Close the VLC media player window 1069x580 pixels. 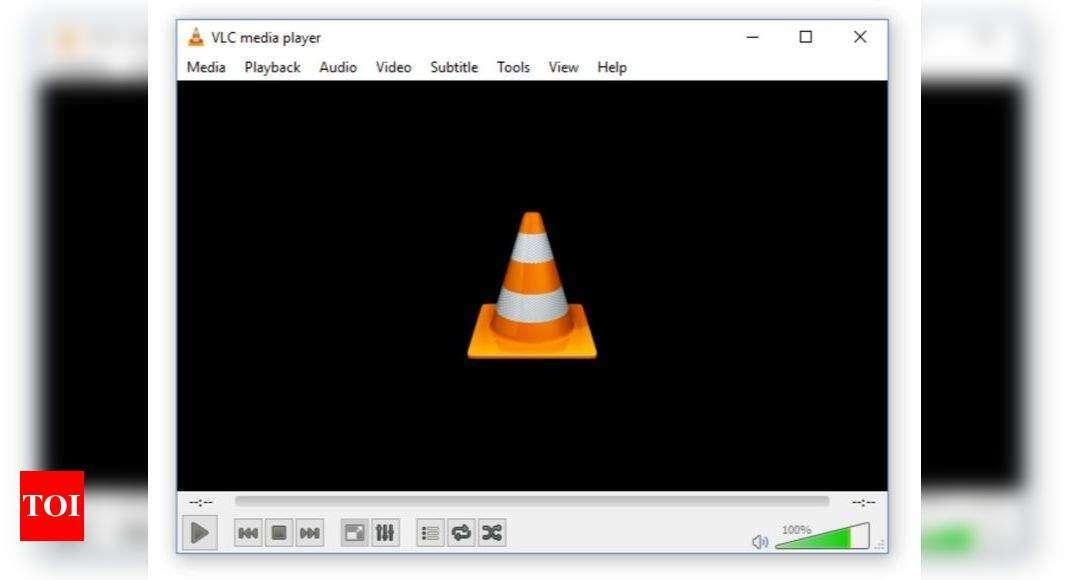pos(860,37)
